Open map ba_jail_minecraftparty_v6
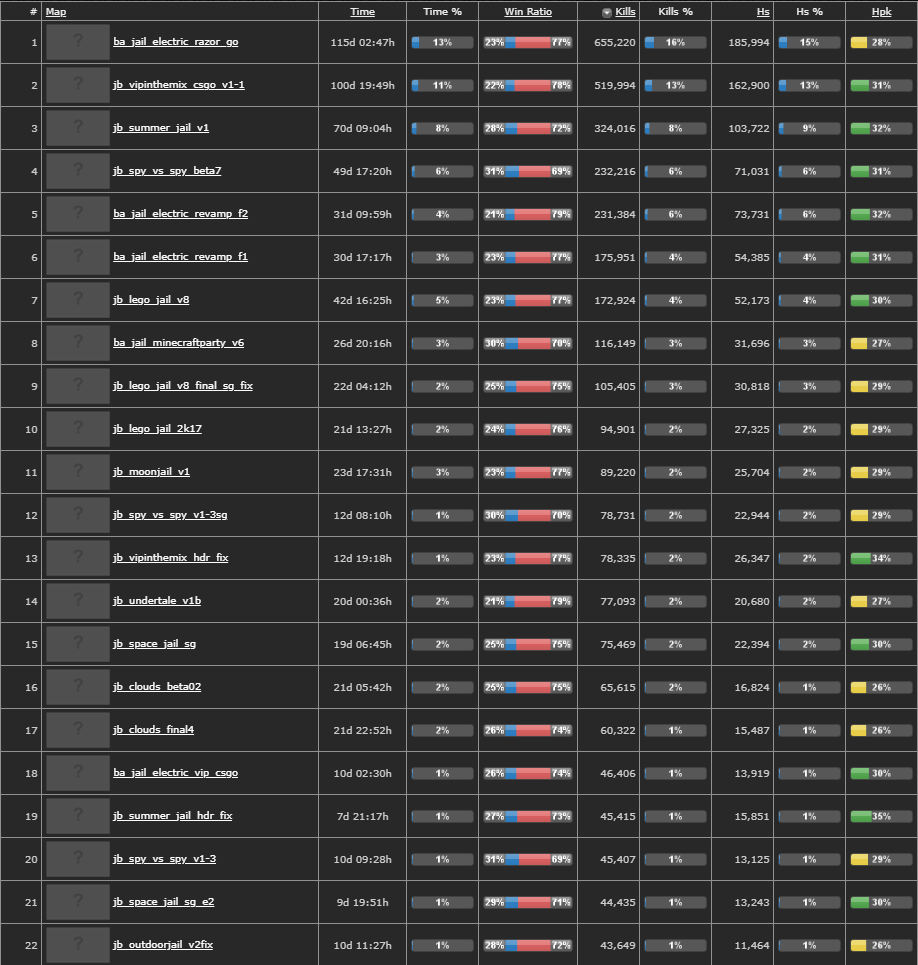The image size is (918, 965). (x=178, y=343)
